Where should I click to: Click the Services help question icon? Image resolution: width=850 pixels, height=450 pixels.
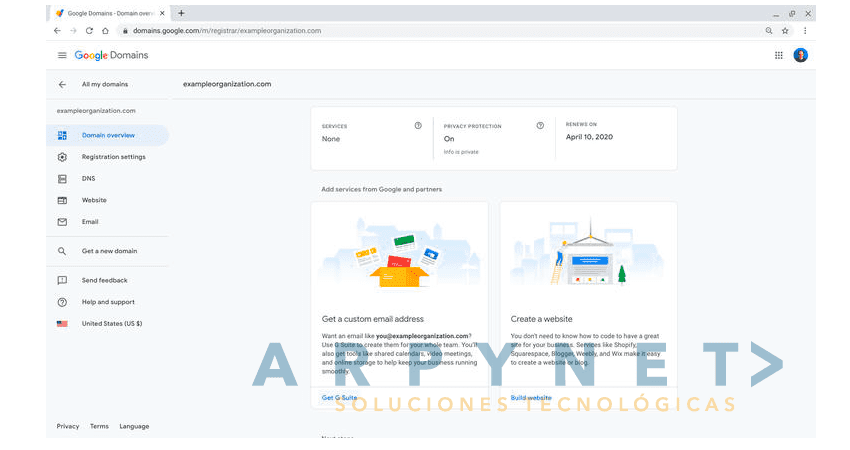(418, 126)
